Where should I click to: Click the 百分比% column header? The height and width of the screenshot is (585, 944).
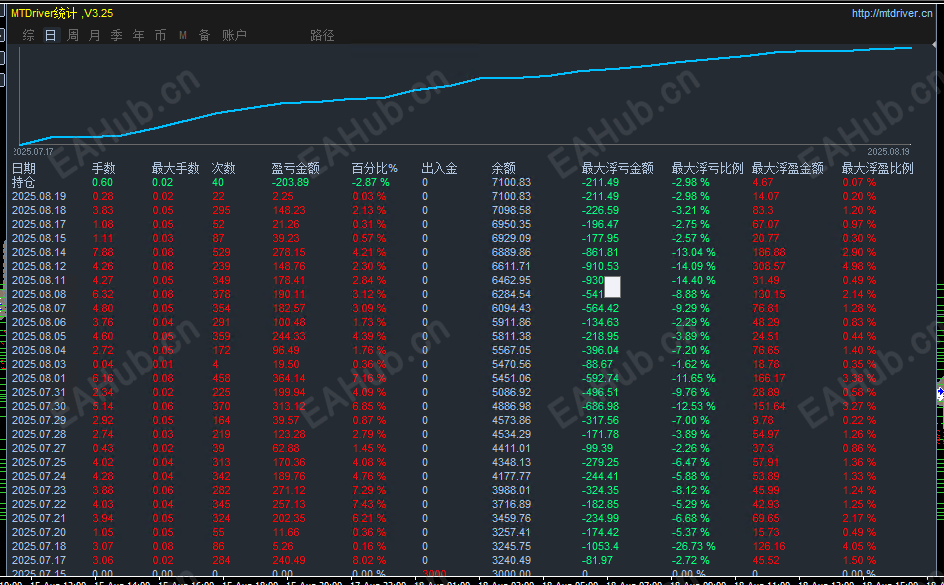point(374,169)
